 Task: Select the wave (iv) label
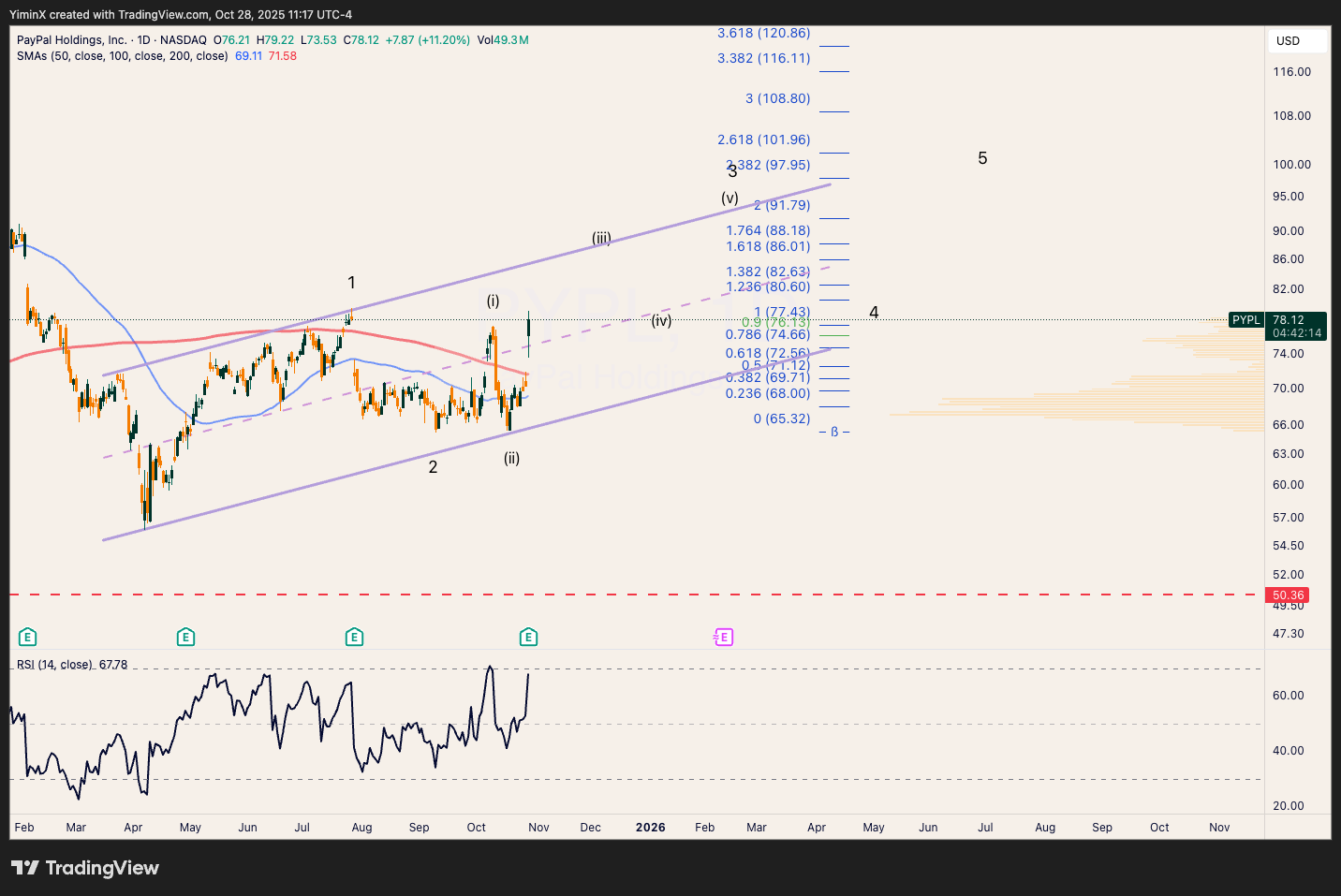coord(662,320)
